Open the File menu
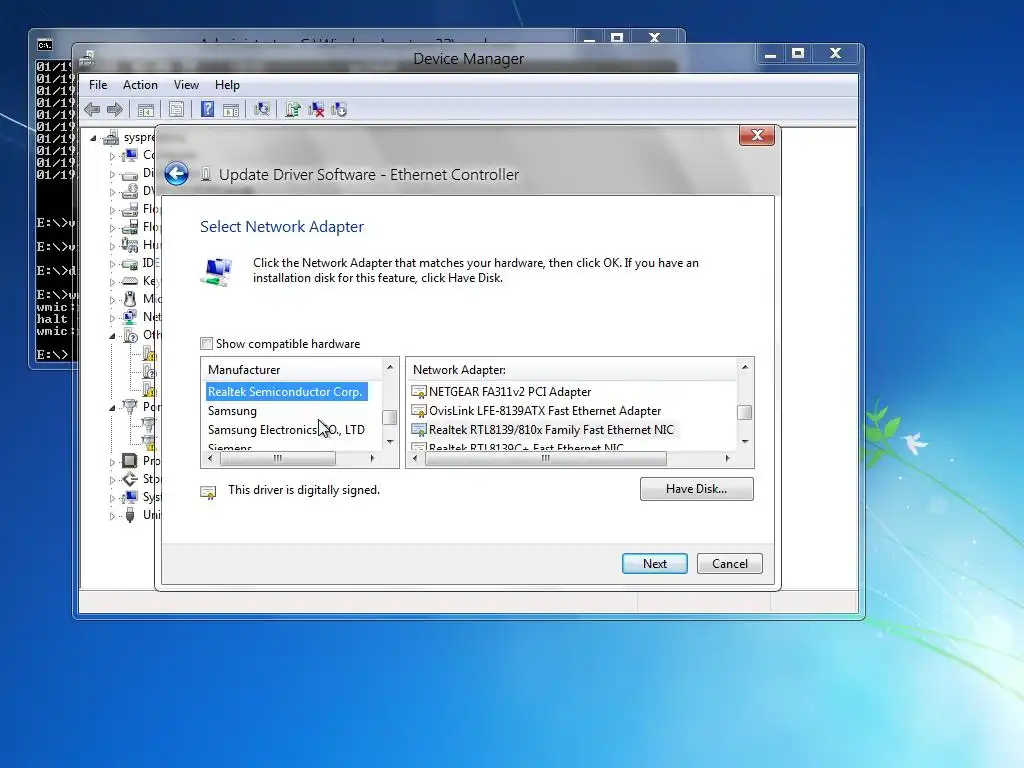 coord(98,85)
